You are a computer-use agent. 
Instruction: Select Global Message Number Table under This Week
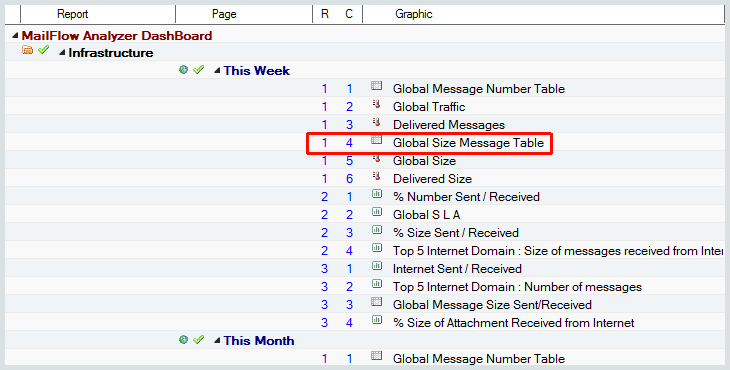(x=479, y=89)
